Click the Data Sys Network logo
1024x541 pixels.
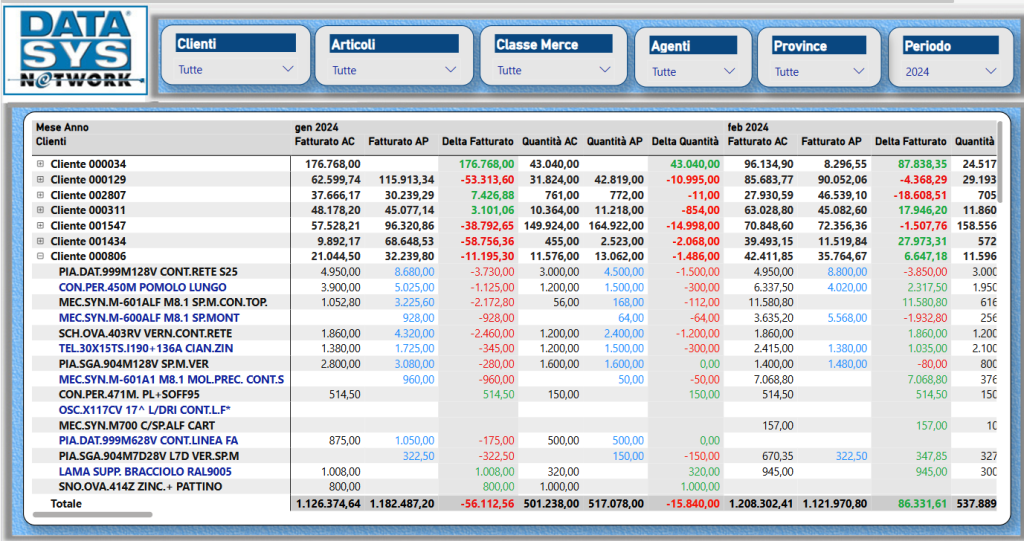click(75, 50)
